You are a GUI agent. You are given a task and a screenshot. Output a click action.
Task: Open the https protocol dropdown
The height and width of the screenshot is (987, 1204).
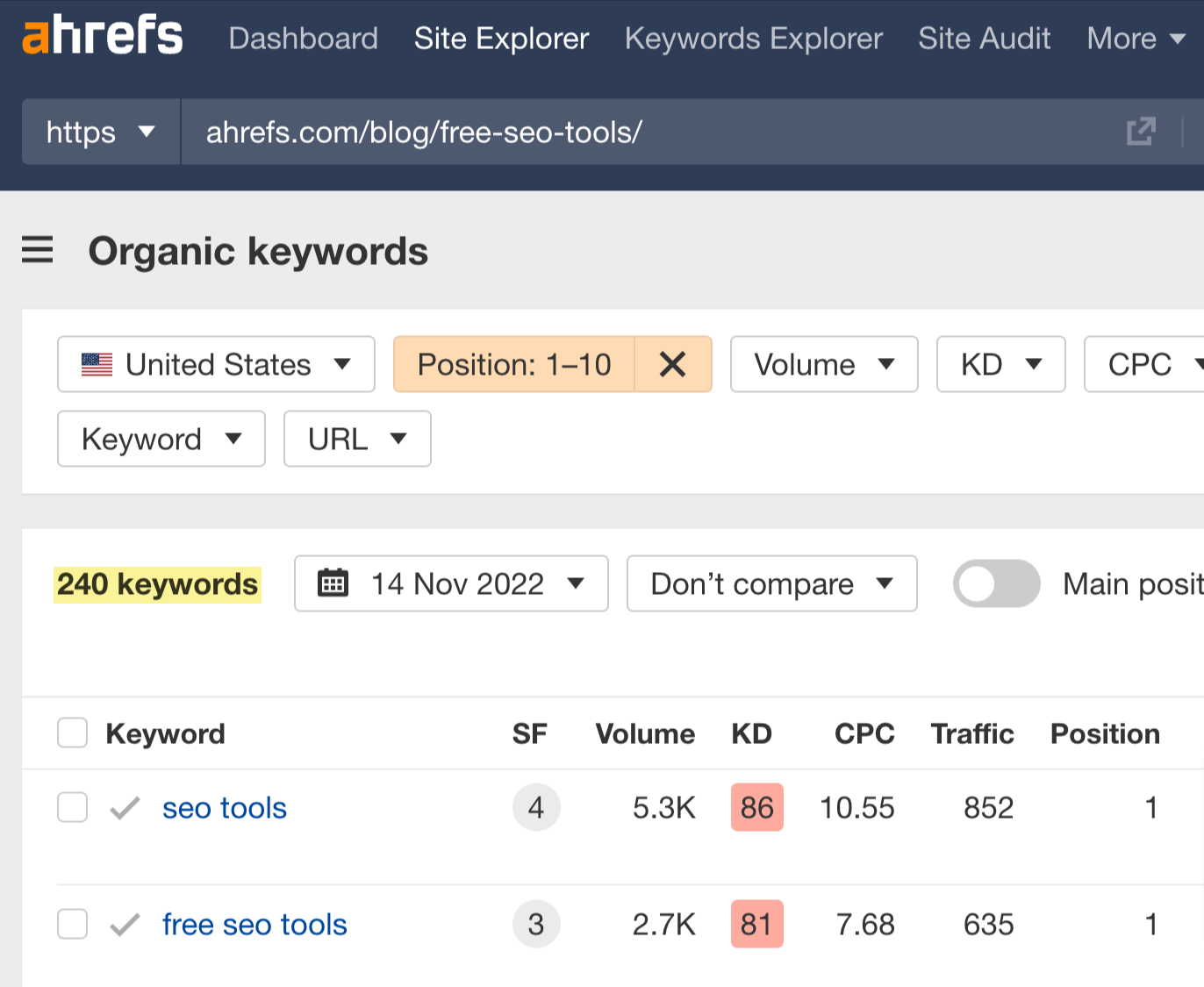(99, 132)
